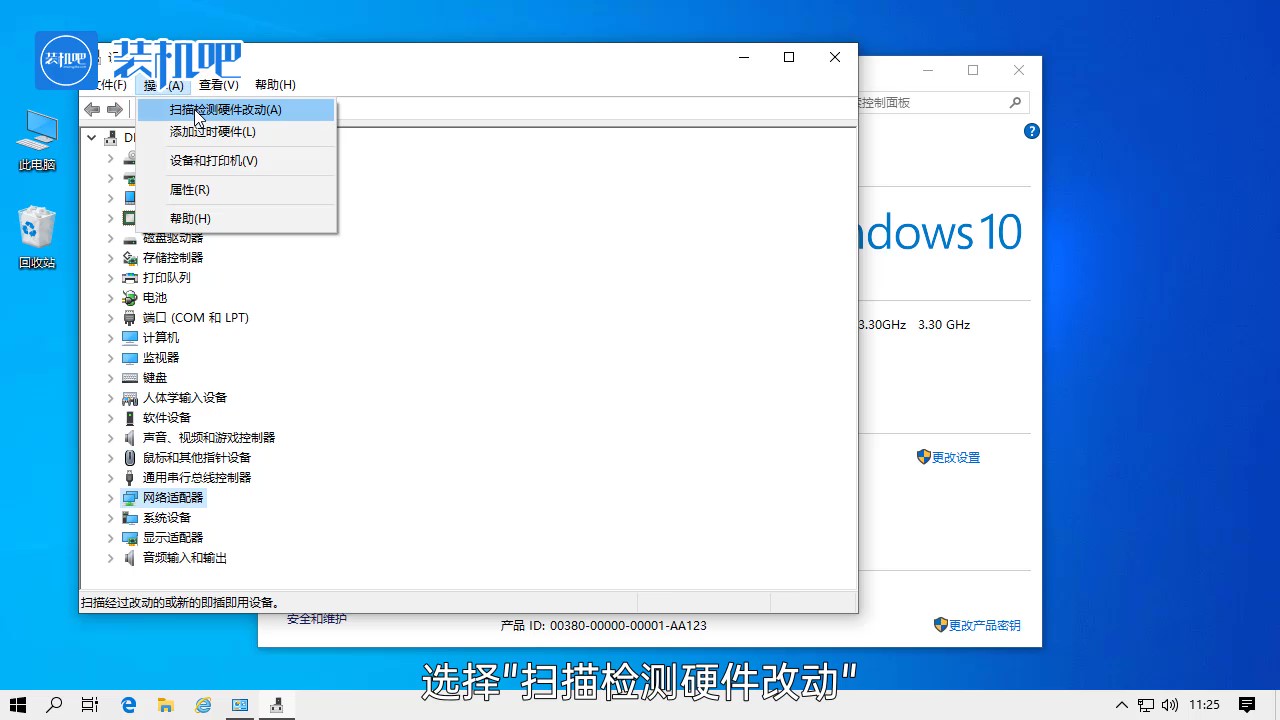
Task: Click the 更改设置 link
Action: pos(955,458)
